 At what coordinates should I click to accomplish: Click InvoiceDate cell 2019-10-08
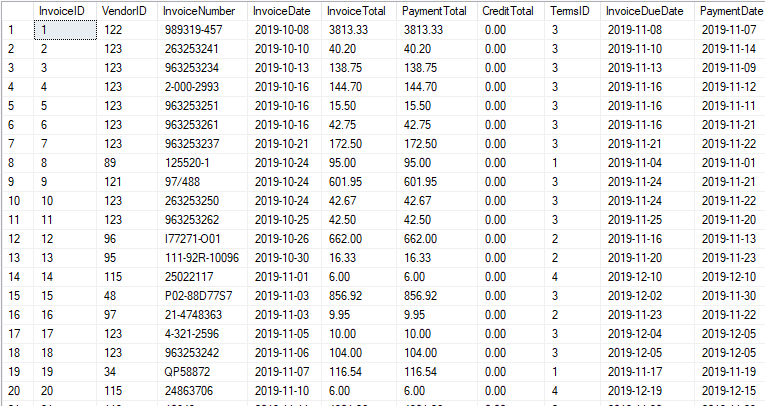point(284,30)
